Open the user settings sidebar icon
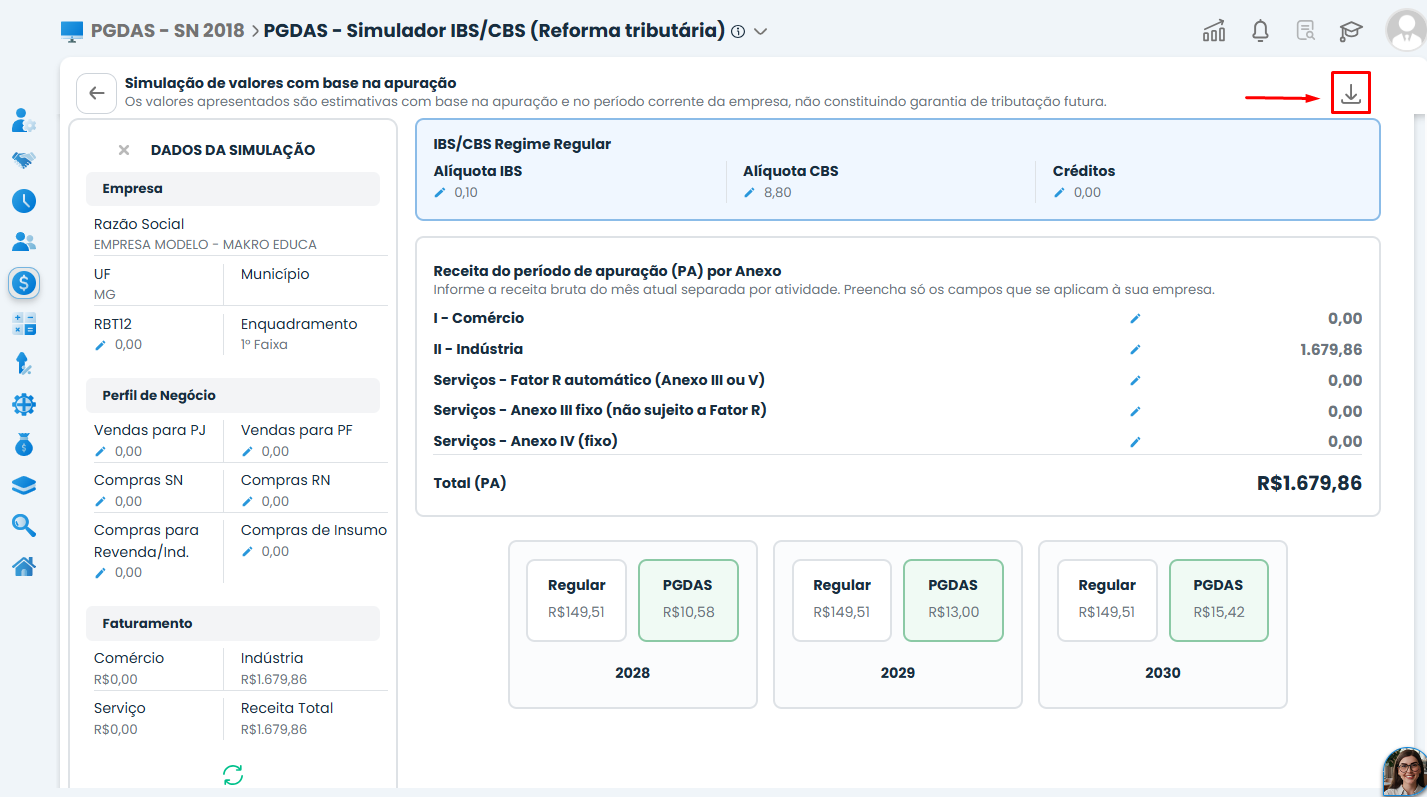Viewport: 1427px width, 797px height. (x=24, y=121)
